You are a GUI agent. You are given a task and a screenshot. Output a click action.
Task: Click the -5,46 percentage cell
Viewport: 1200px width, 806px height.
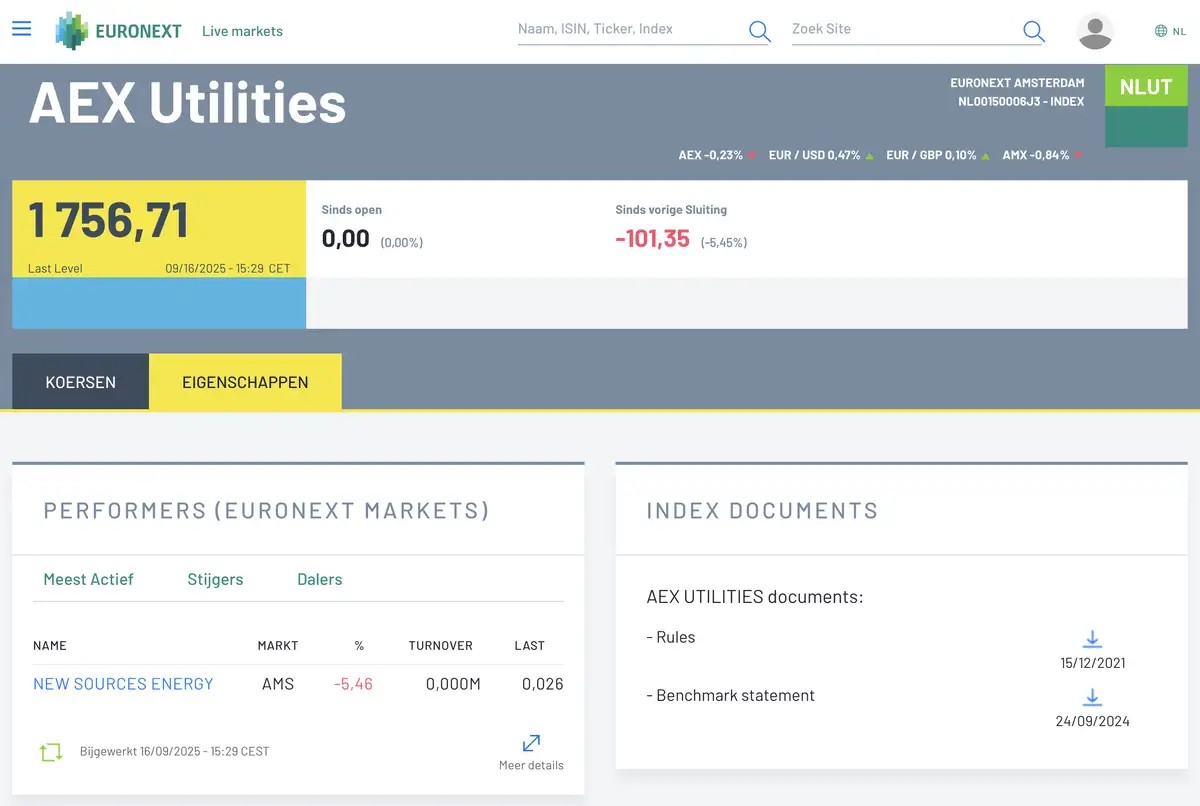[x=353, y=684]
